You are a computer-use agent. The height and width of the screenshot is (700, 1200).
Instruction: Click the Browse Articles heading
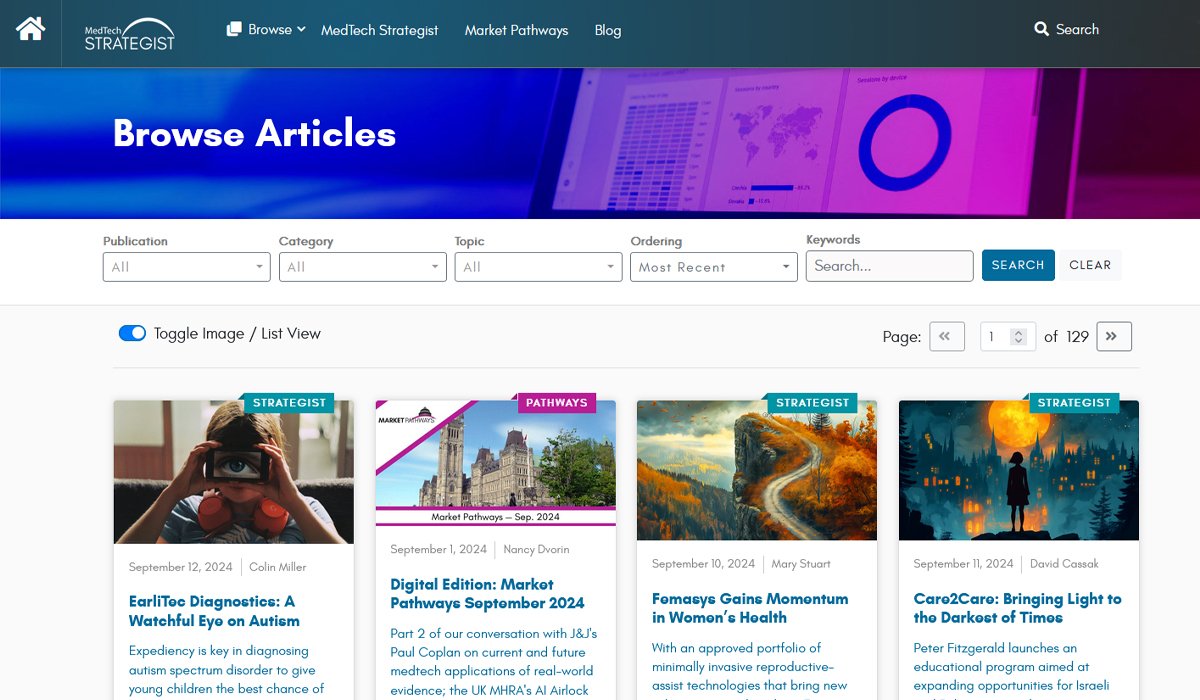(x=254, y=133)
